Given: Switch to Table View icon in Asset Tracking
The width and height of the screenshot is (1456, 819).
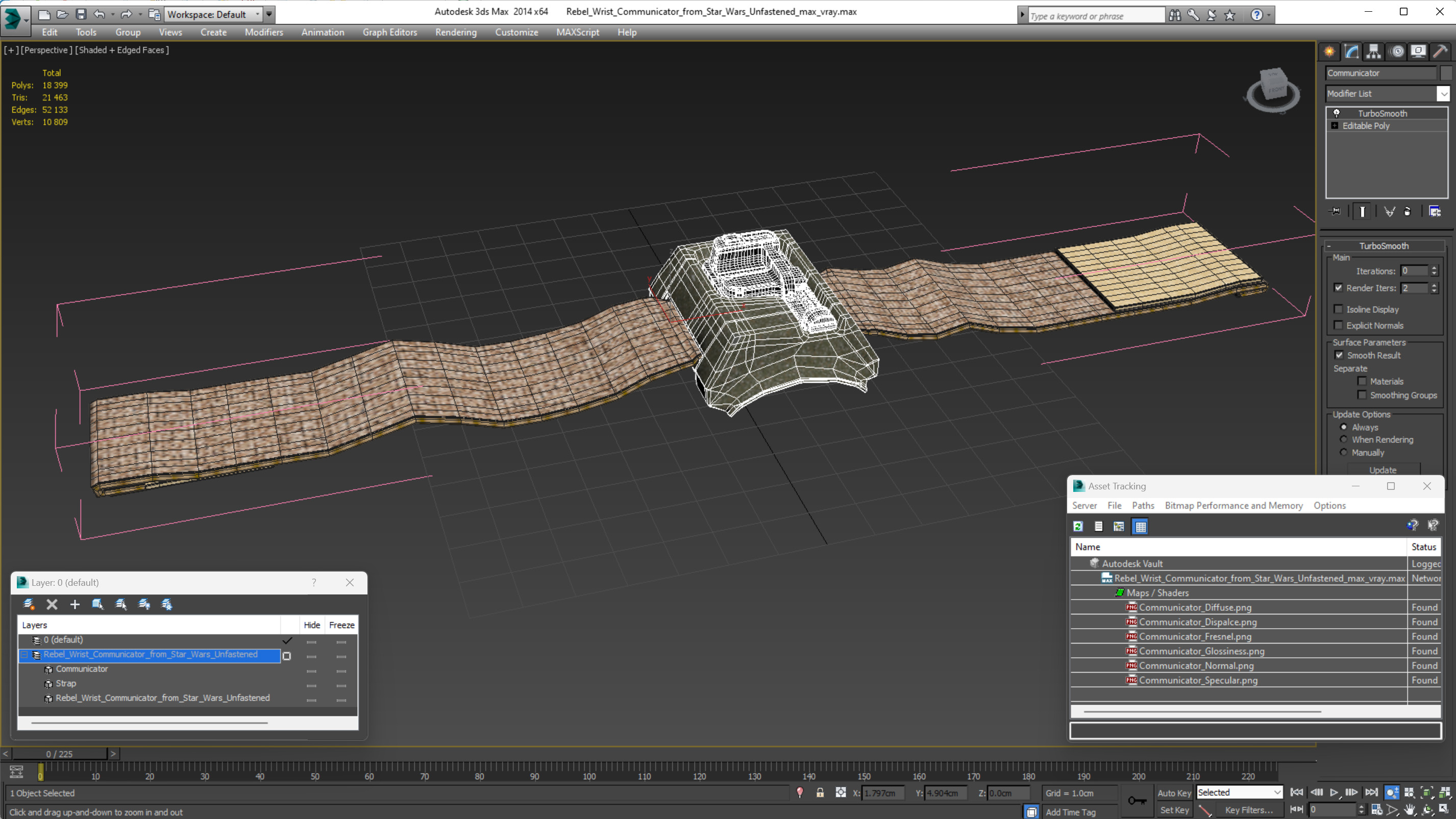Looking at the screenshot, I should [x=1141, y=527].
